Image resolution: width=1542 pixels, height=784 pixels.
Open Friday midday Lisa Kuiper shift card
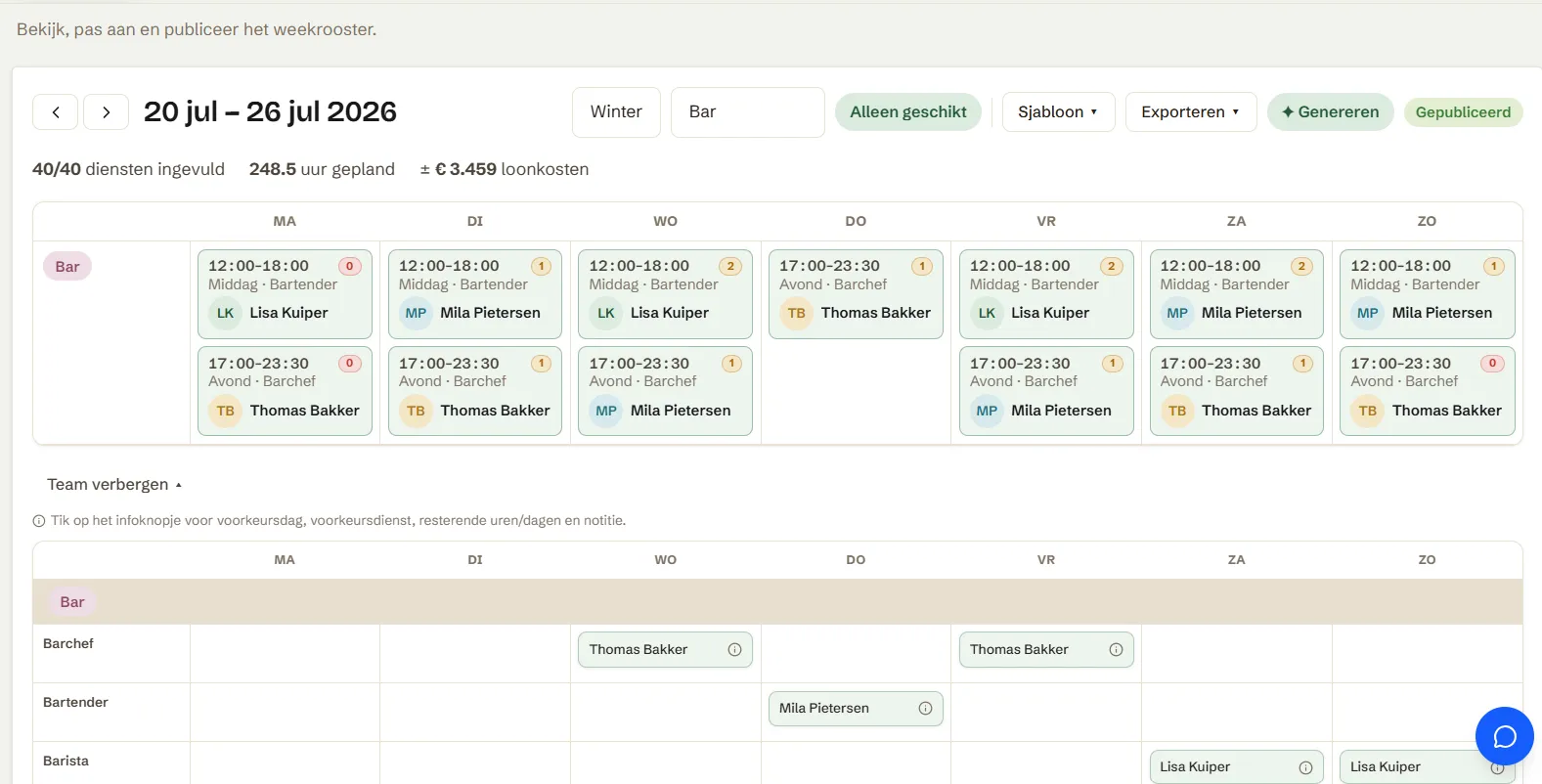[1046, 294]
